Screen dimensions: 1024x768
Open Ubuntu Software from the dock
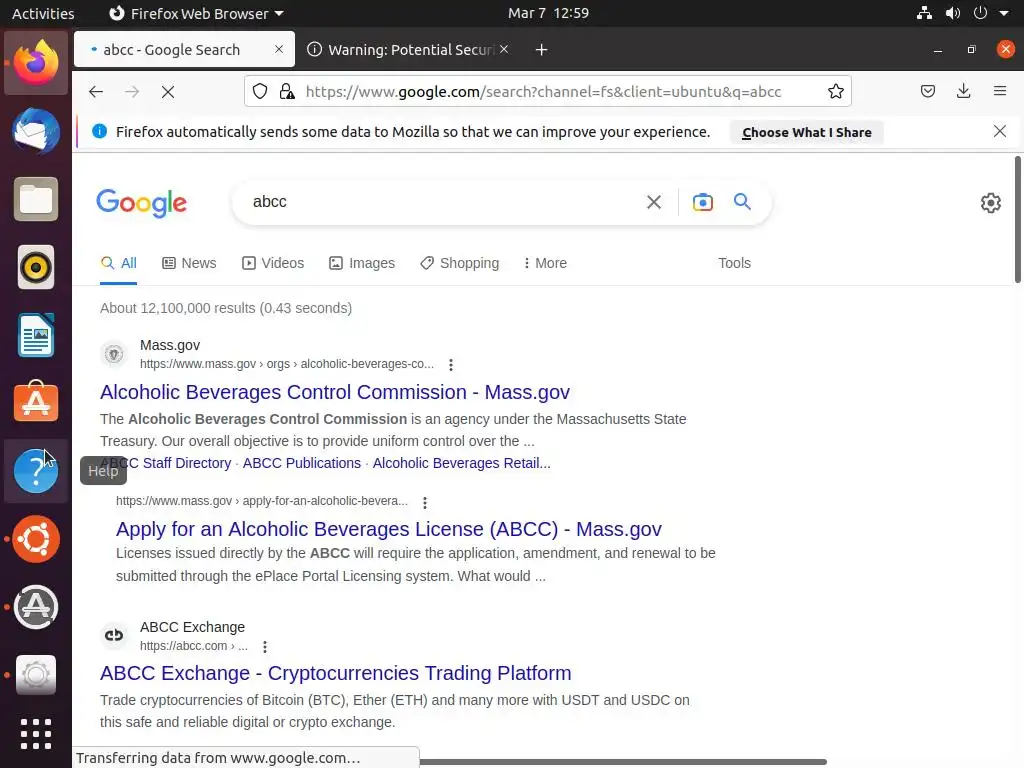pos(36,402)
